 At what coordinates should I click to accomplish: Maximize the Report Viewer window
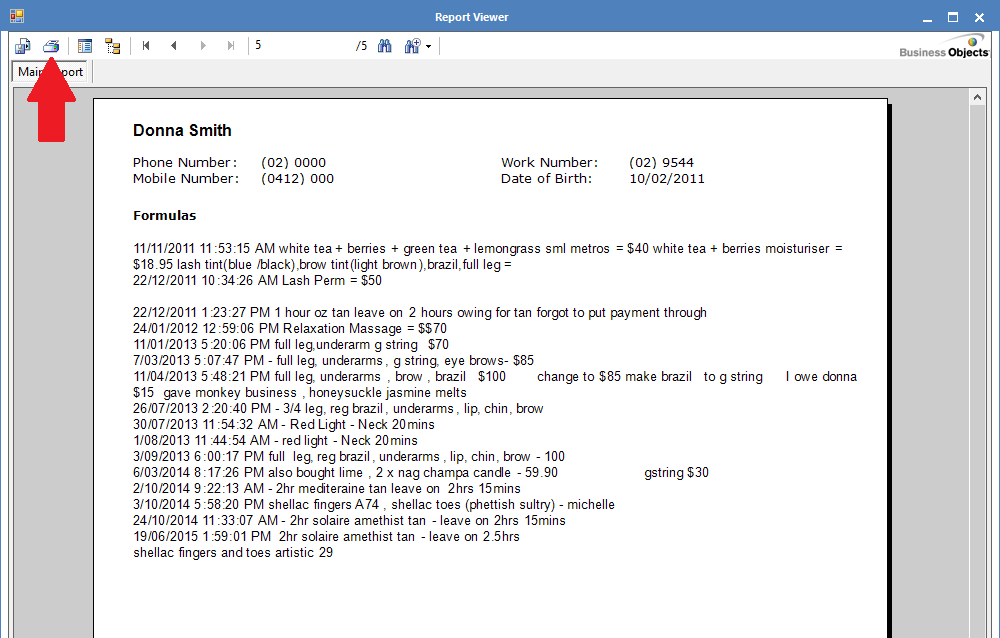coord(953,16)
